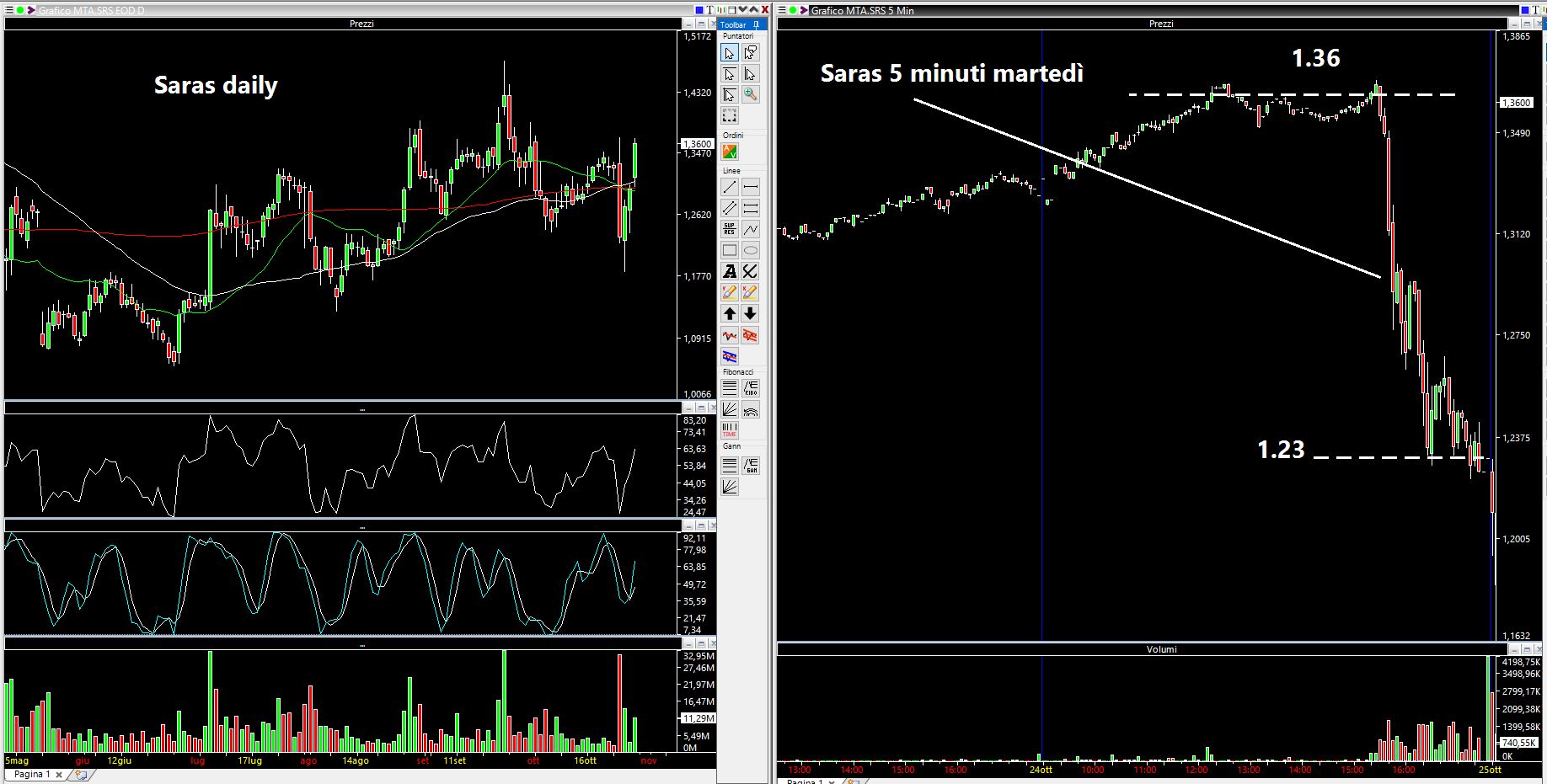The width and height of the screenshot is (1547, 784).
Task: Open the Ordini A/V order tool
Action: pyautogui.click(x=730, y=152)
